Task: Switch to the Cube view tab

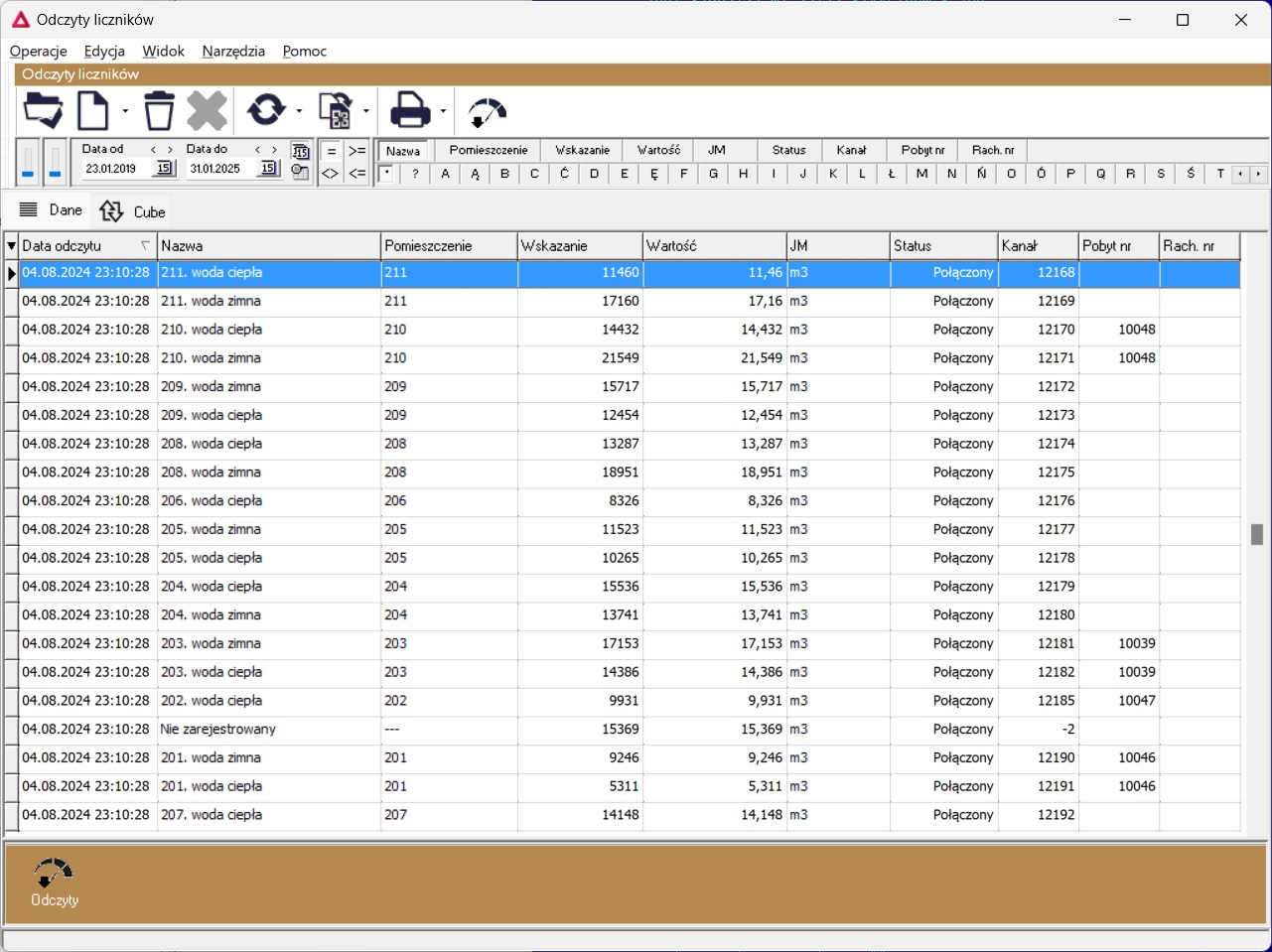Action: (x=132, y=211)
